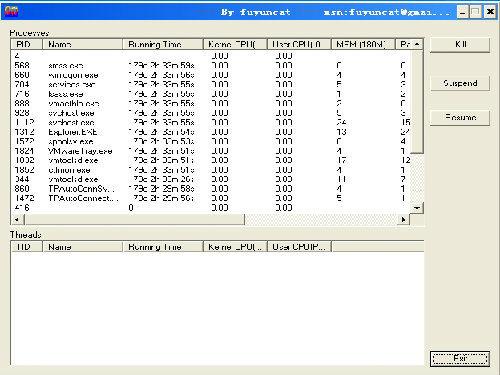Click the User CPU column header in Processes
The image size is (500, 375).
coord(299,44)
